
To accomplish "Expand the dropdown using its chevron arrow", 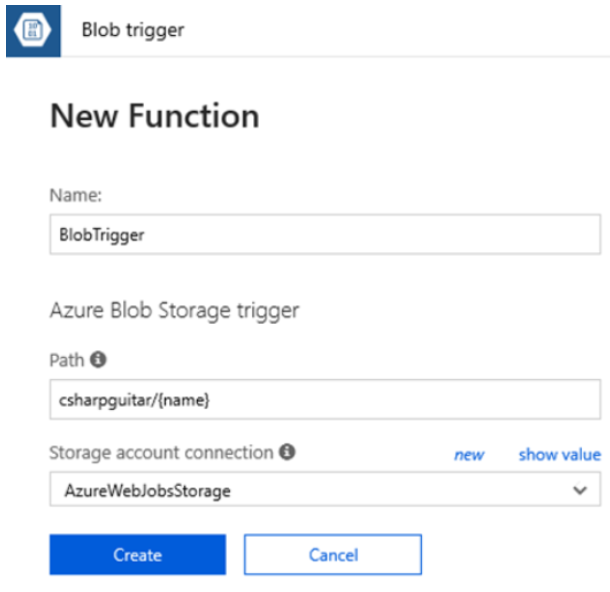I will (580, 490).
